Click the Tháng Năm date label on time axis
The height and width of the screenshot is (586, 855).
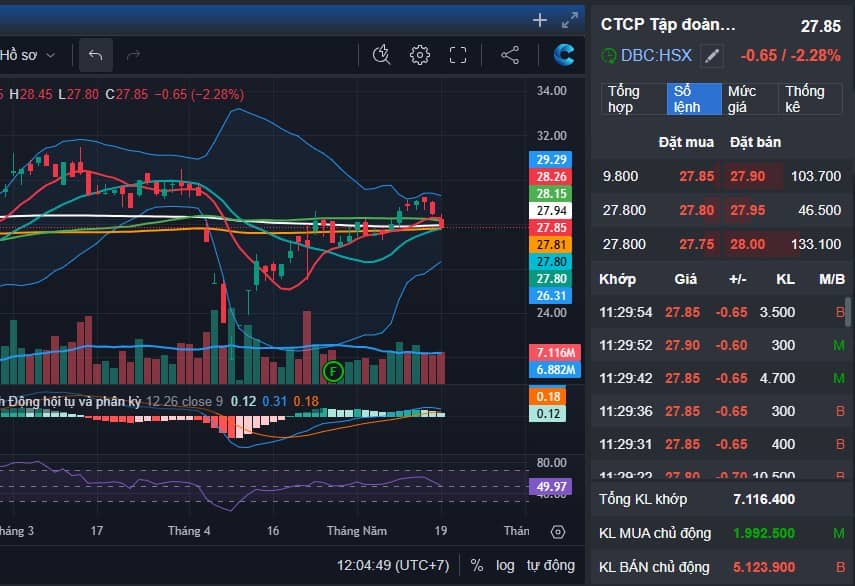pyautogui.click(x=357, y=530)
